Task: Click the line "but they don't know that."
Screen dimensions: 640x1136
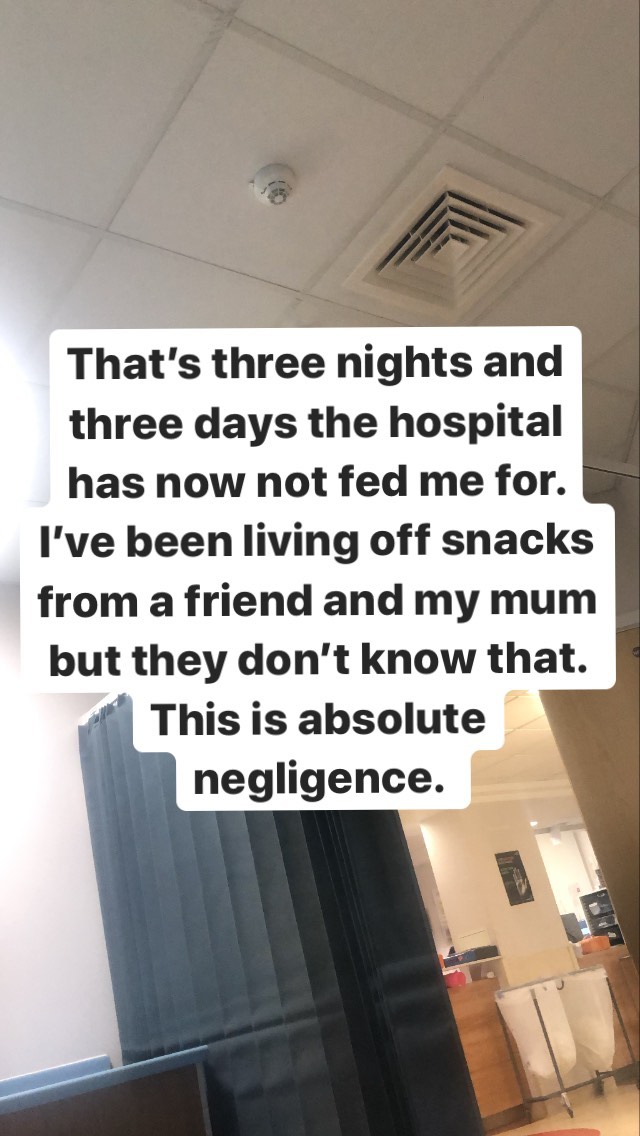Action: (317, 660)
